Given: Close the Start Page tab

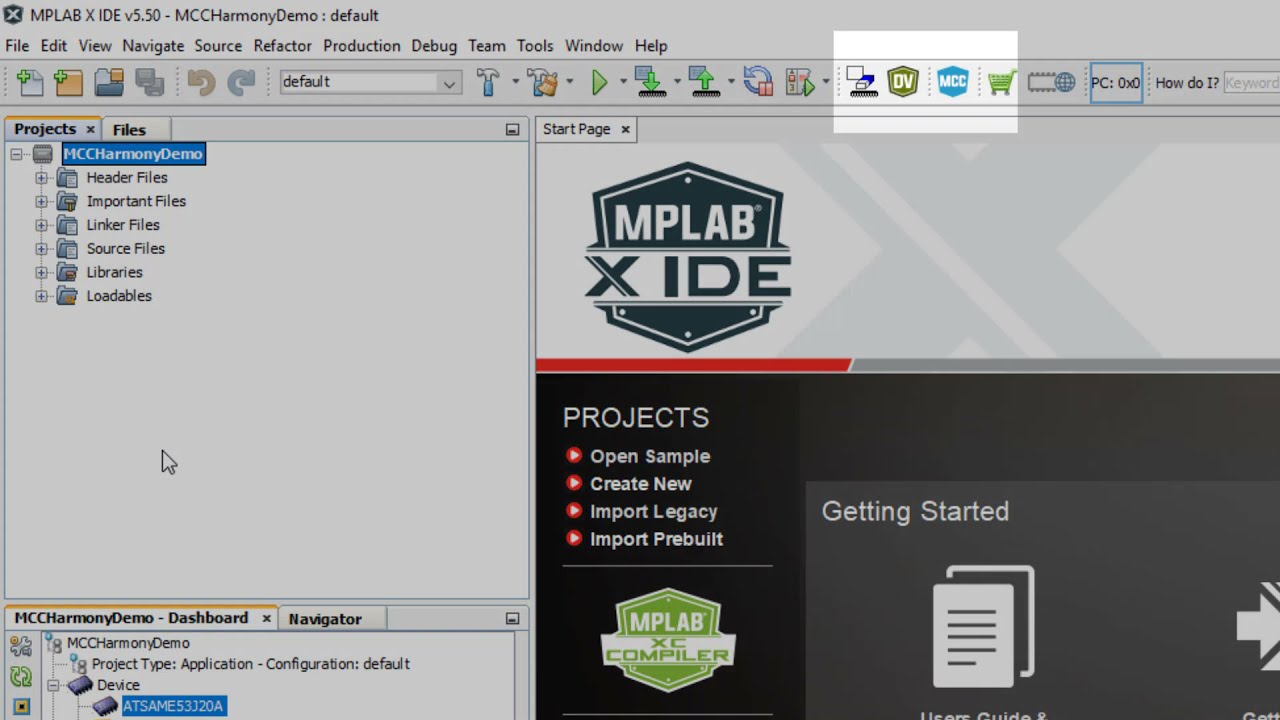Looking at the screenshot, I should tap(625, 129).
